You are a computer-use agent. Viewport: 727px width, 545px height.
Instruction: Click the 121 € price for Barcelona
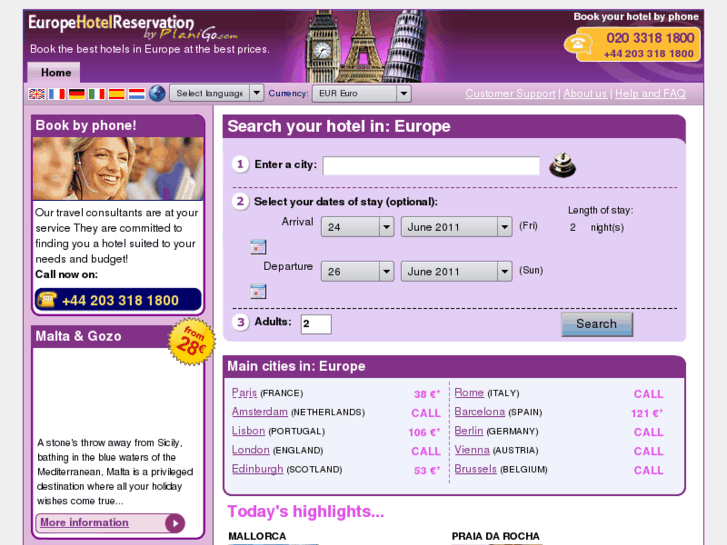[x=647, y=413]
